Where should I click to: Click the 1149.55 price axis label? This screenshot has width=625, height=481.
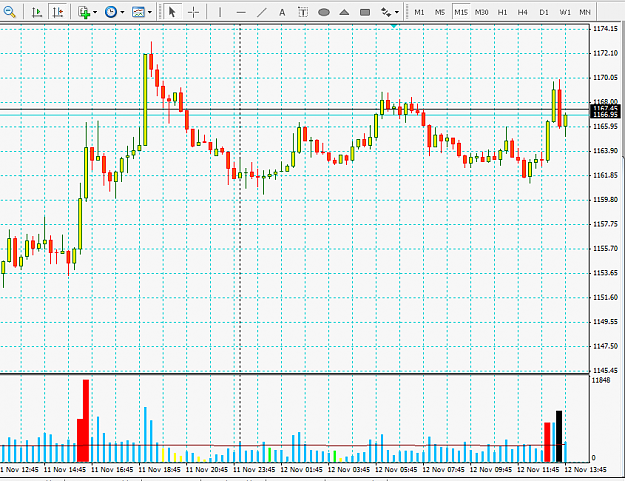point(605,322)
